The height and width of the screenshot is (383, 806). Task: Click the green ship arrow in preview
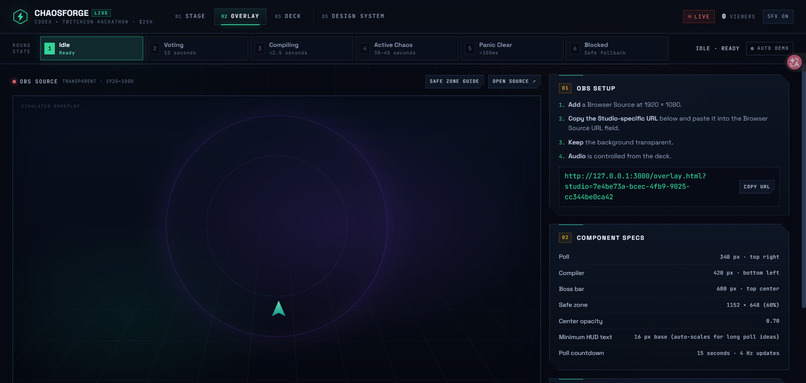pyautogui.click(x=279, y=308)
